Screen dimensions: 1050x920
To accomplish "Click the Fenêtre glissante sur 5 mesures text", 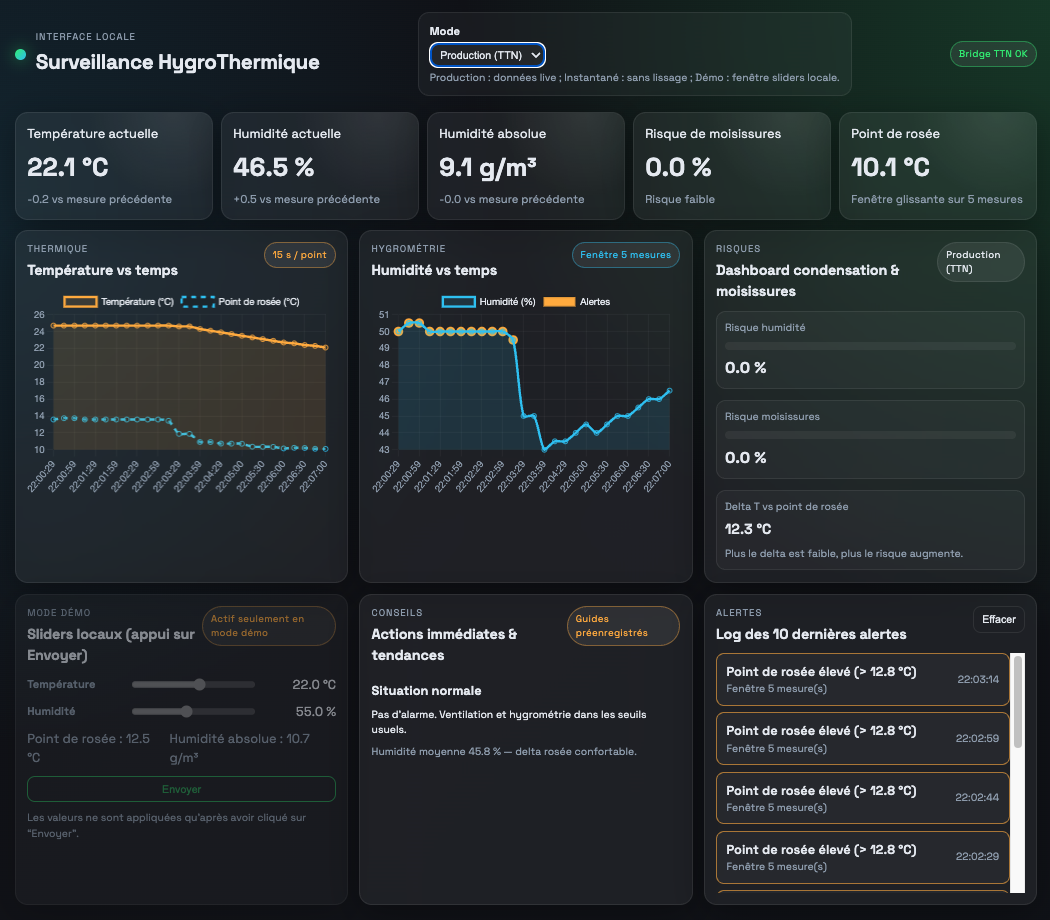I will (x=936, y=200).
